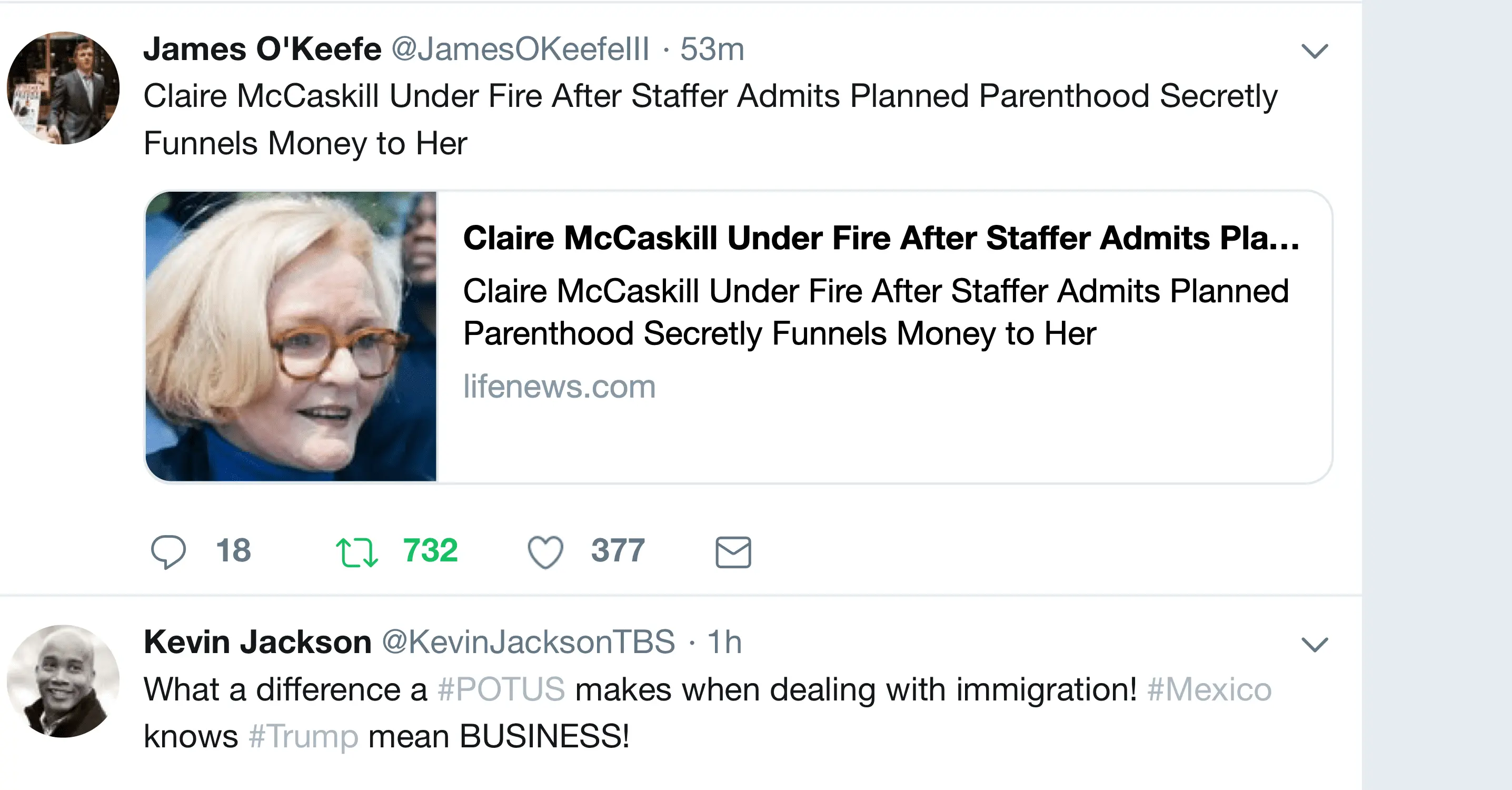Click the Kevin Jackson display name
The height and width of the screenshot is (790, 1512).
point(257,642)
